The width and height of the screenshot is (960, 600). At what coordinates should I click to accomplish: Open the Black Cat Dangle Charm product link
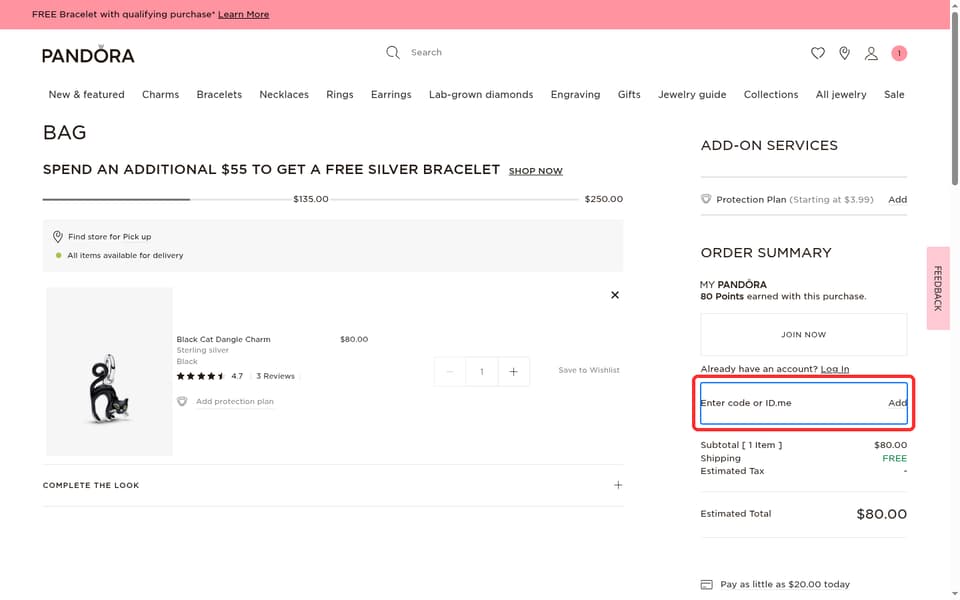[223, 339]
